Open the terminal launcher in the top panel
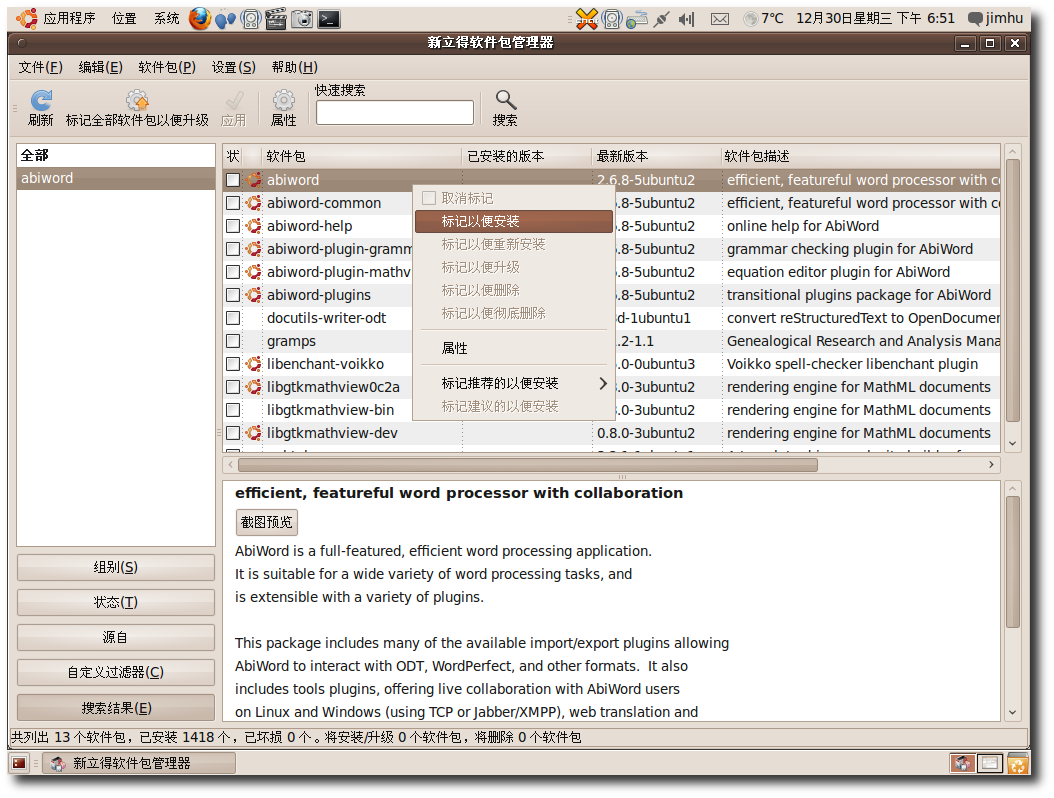The width and height of the screenshot is (1054, 798). click(x=327, y=18)
